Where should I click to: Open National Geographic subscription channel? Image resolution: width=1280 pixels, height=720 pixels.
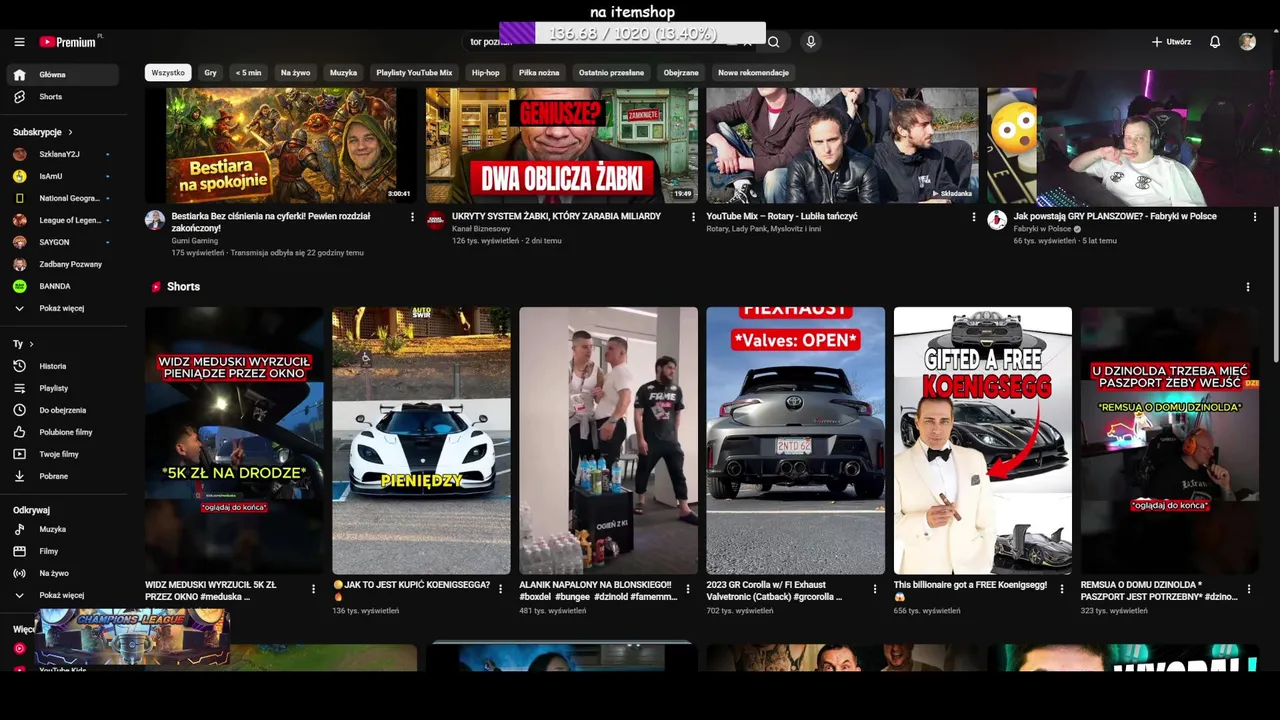pos(62,198)
